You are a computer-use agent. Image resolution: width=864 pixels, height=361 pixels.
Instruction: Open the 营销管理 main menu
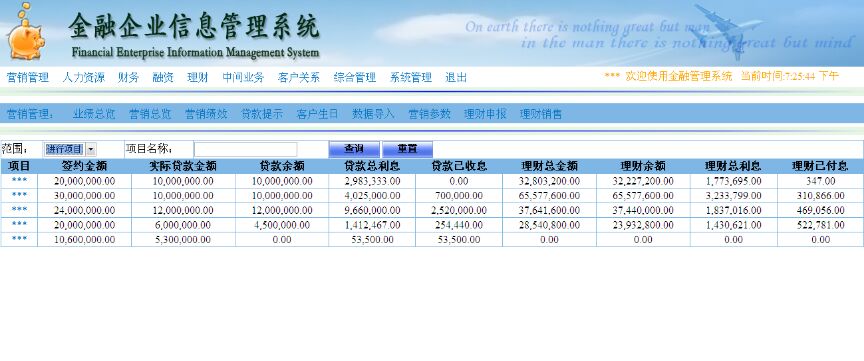28,78
